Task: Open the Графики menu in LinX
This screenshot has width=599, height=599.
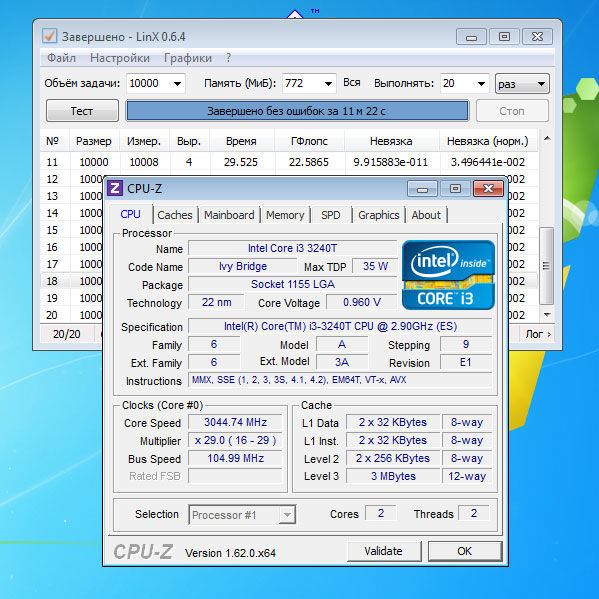Action: pos(188,58)
